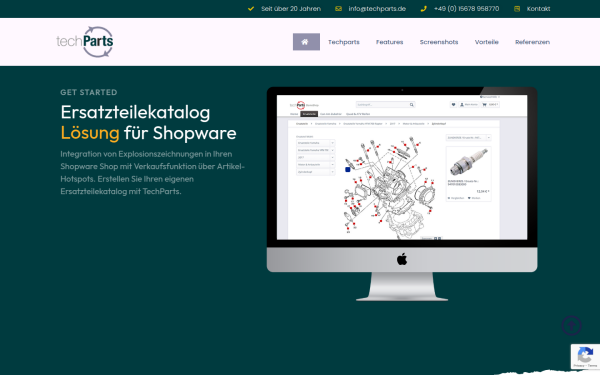Click the phone icon in top bar
The width and height of the screenshot is (600, 375).
(x=423, y=9)
